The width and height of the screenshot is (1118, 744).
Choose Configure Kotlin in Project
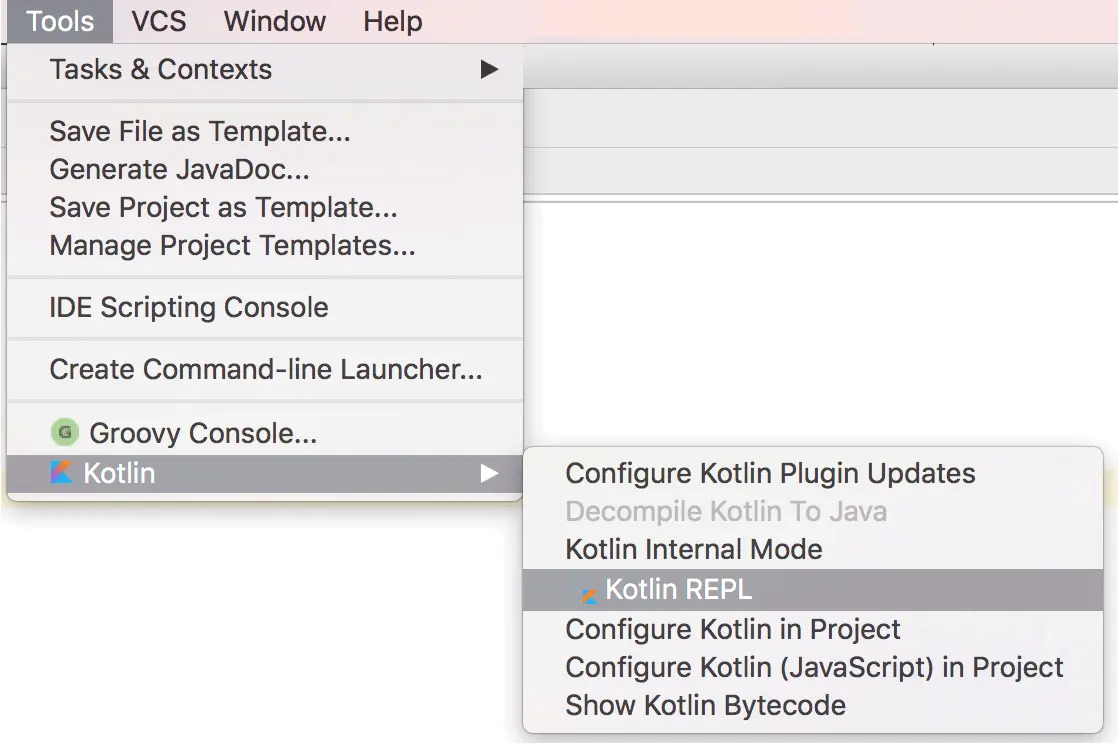coord(813,629)
